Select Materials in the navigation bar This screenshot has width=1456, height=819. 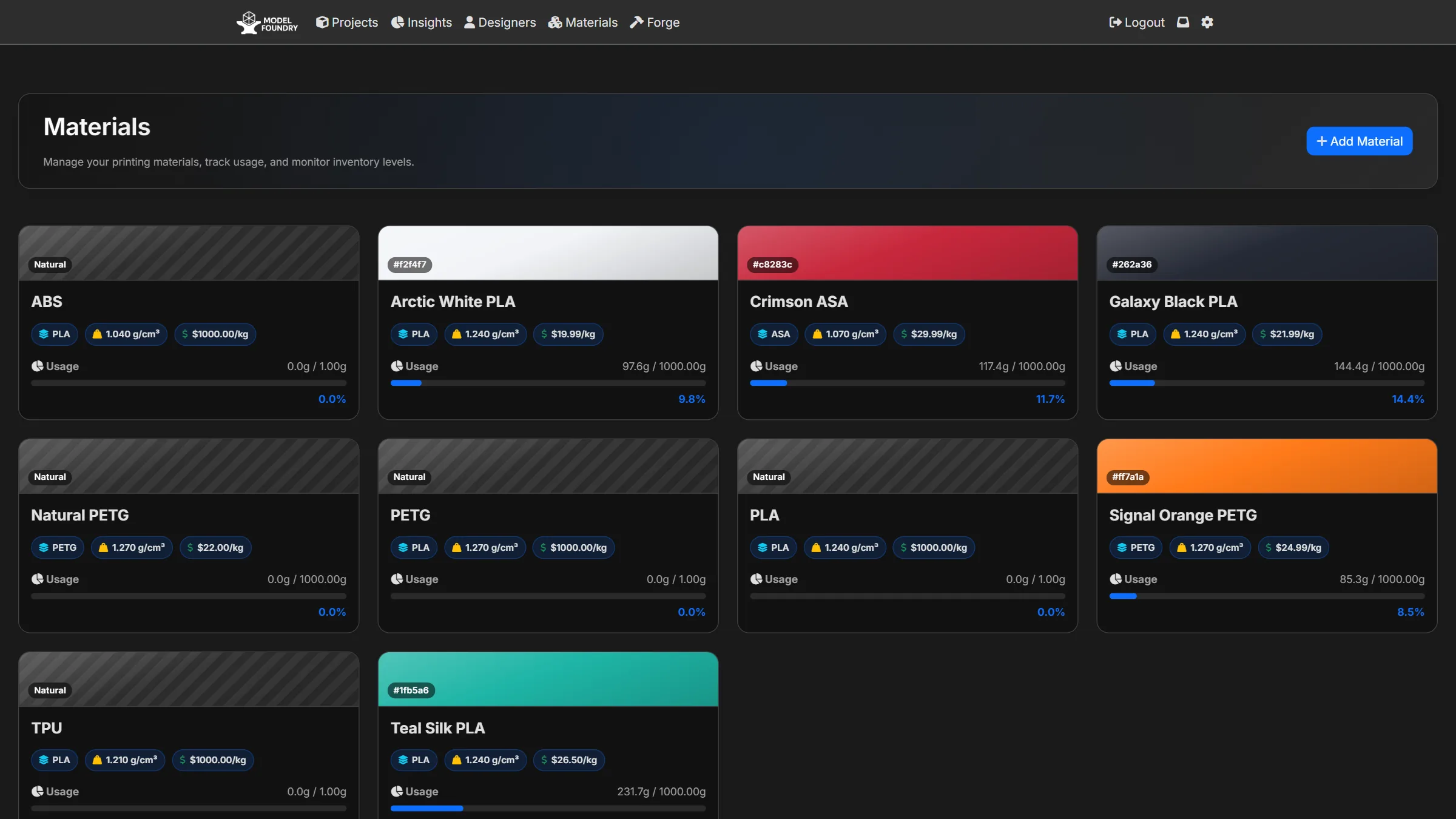click(x=583, y=22)
